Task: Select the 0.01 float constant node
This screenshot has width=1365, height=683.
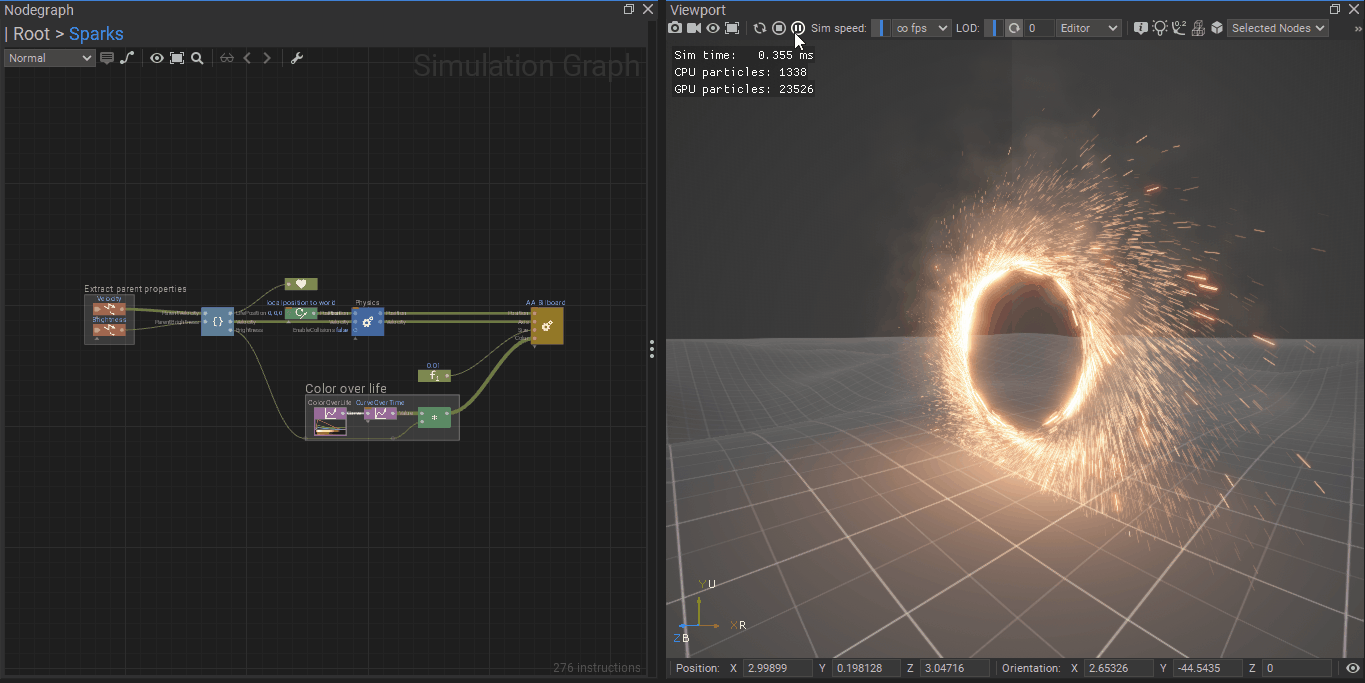Action: click(x=434, y=376)
